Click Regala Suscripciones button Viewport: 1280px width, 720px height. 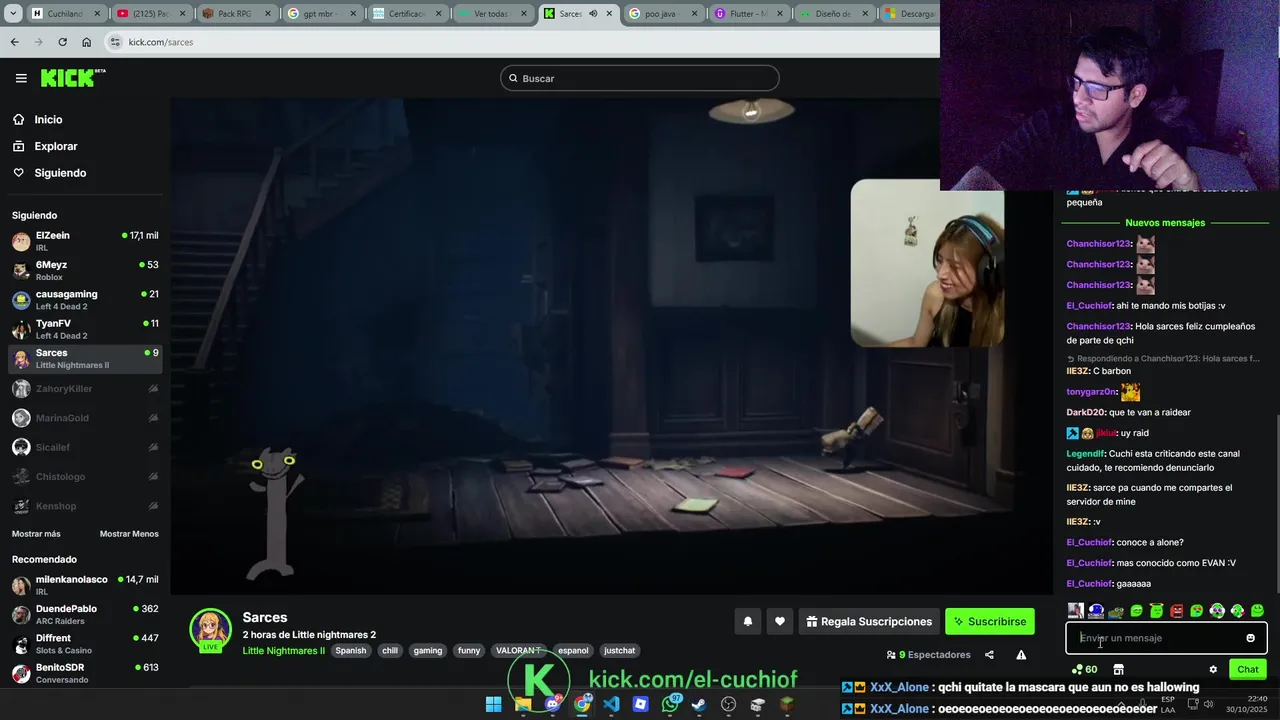click(869, 621)
